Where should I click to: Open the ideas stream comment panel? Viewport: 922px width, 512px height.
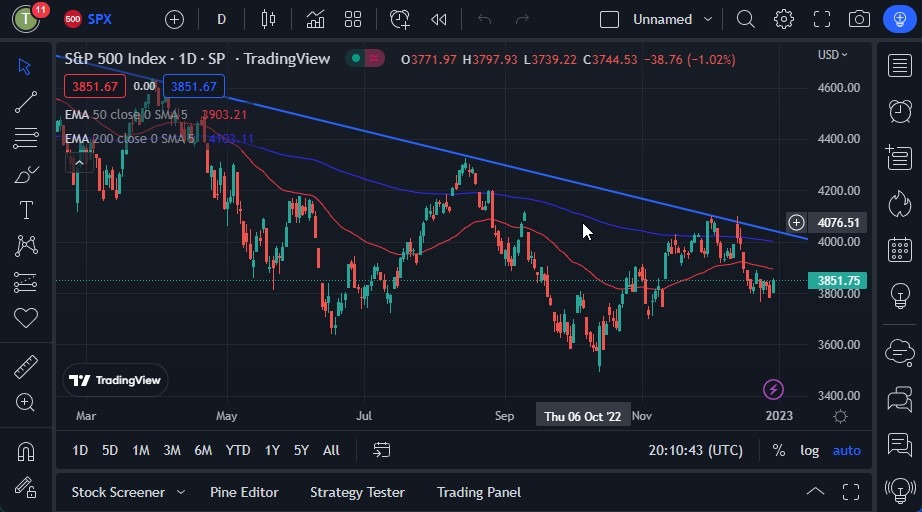tap(900, 444)
